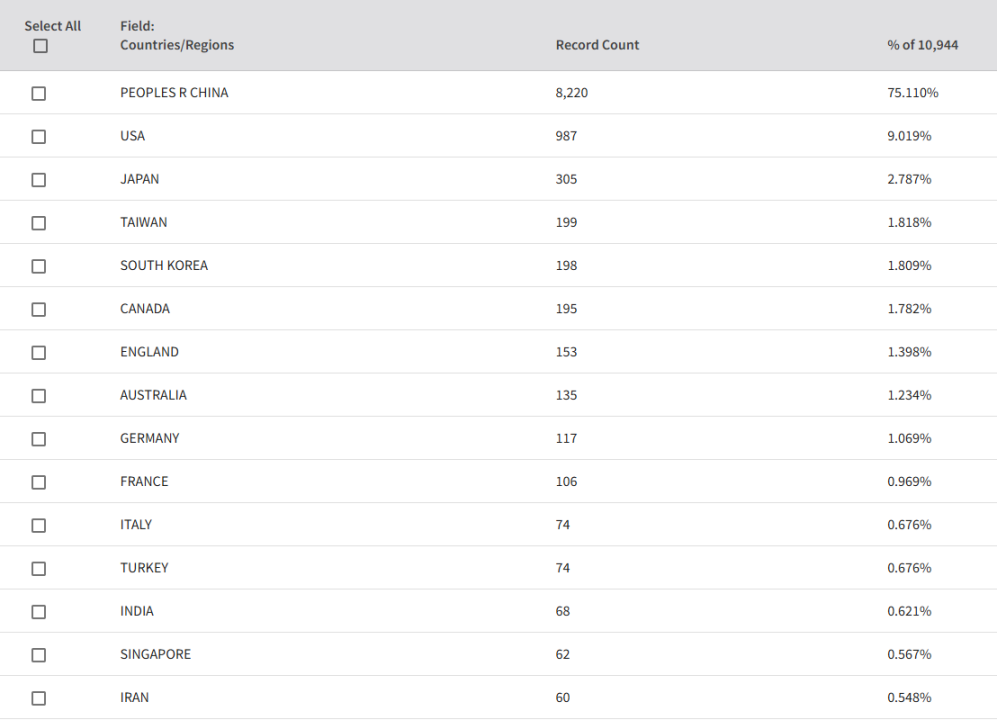Check the PEOPLES R CHINA row checkbox

coord(39,93)
